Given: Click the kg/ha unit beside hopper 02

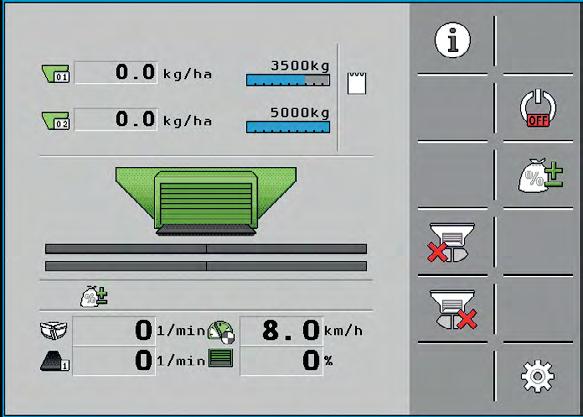Looking at the screenshot, I should (x=188, y=121).
